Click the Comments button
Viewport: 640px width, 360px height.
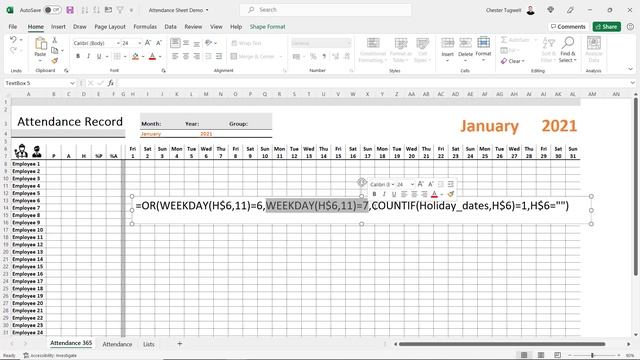[568, 27]
